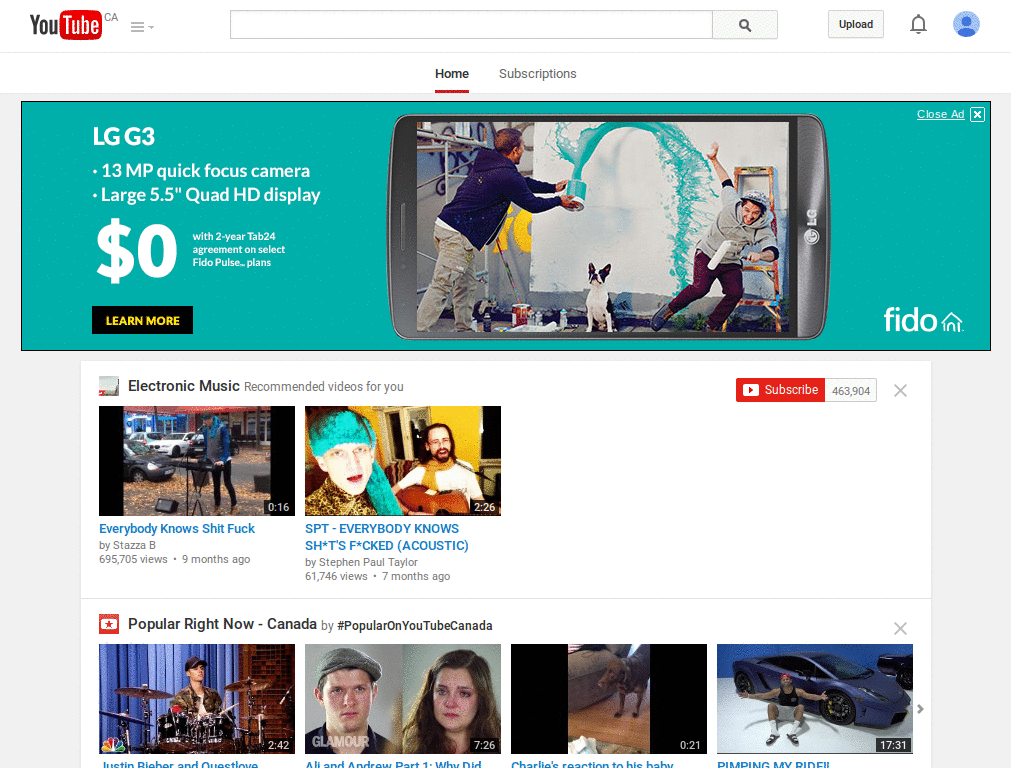Open 'Popular Right Now - Canada' heading
Screen dimensions: 1024x768
pos(222,624)
